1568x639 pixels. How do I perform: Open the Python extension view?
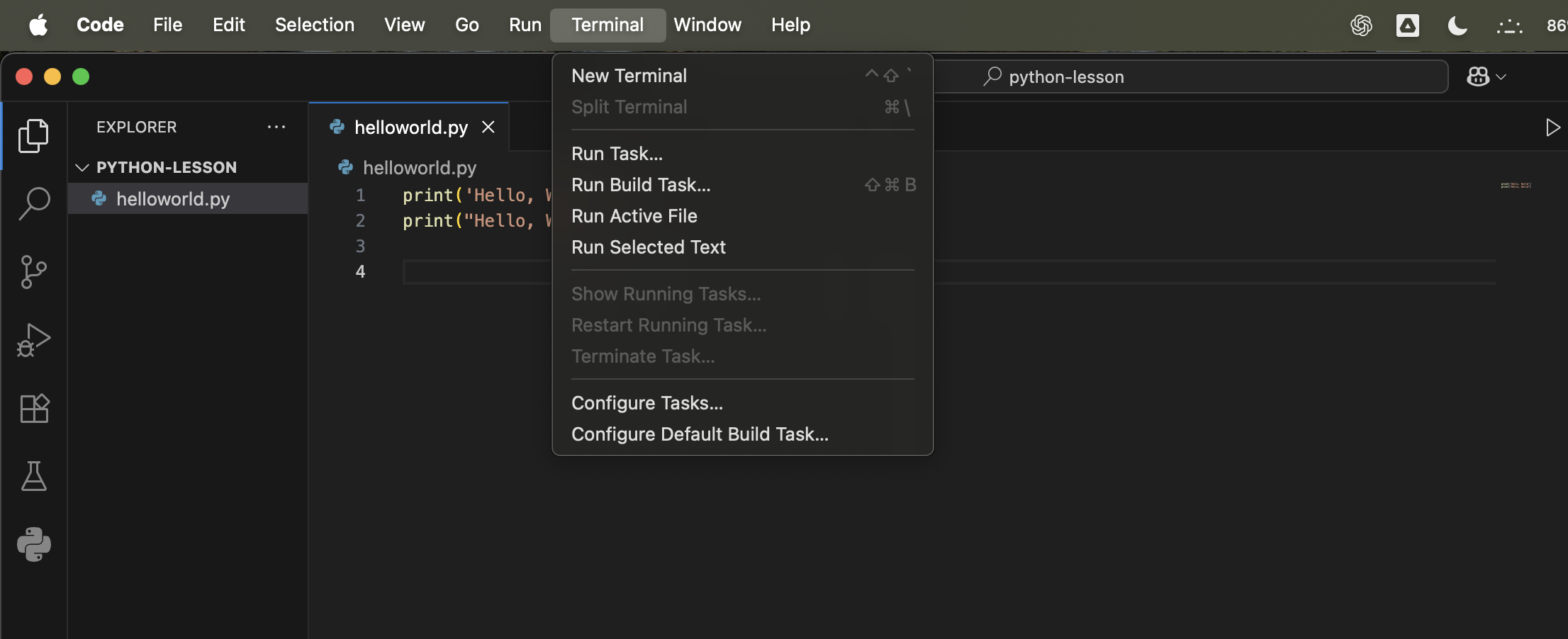[33, 544]
